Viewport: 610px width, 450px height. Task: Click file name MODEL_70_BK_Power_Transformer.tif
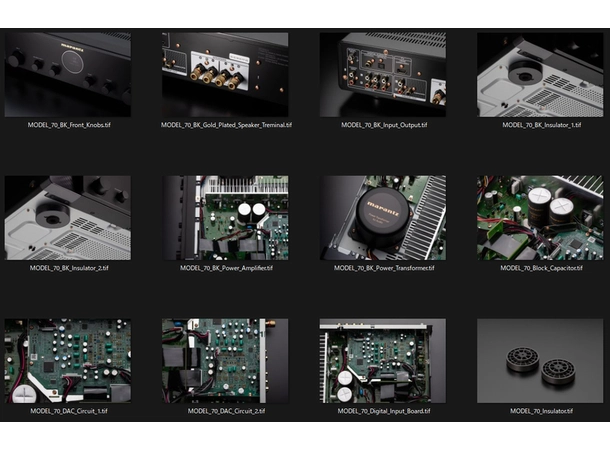pyautogui.click(x=384, y=268)
